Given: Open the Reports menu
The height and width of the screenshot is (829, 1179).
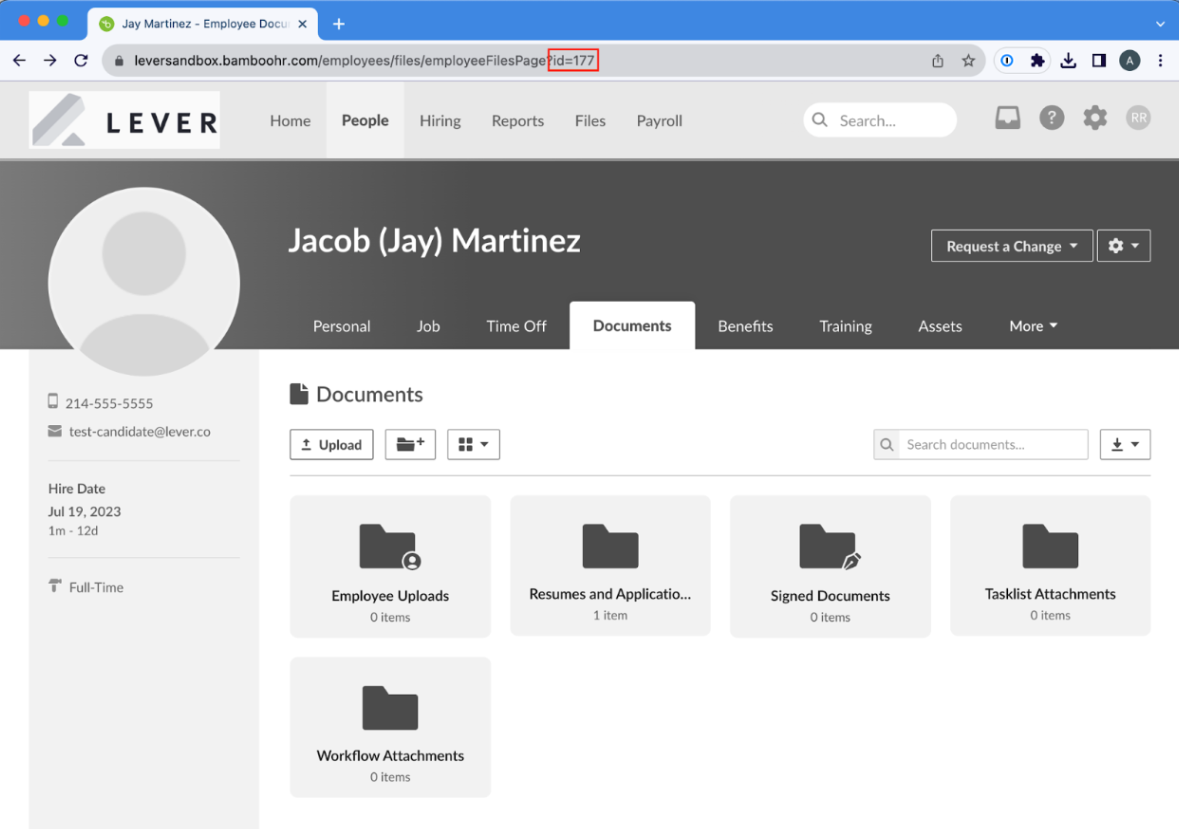Looking at the screenshot, I should pyautogui.click(x=517, y=120).
